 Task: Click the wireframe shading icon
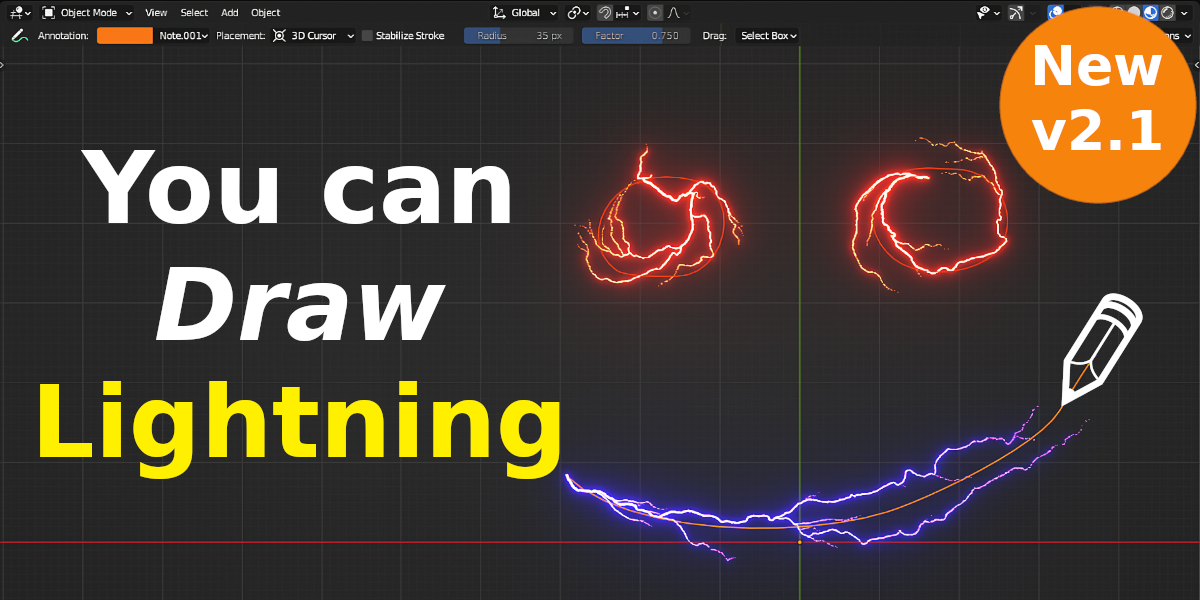(1118, 12)
